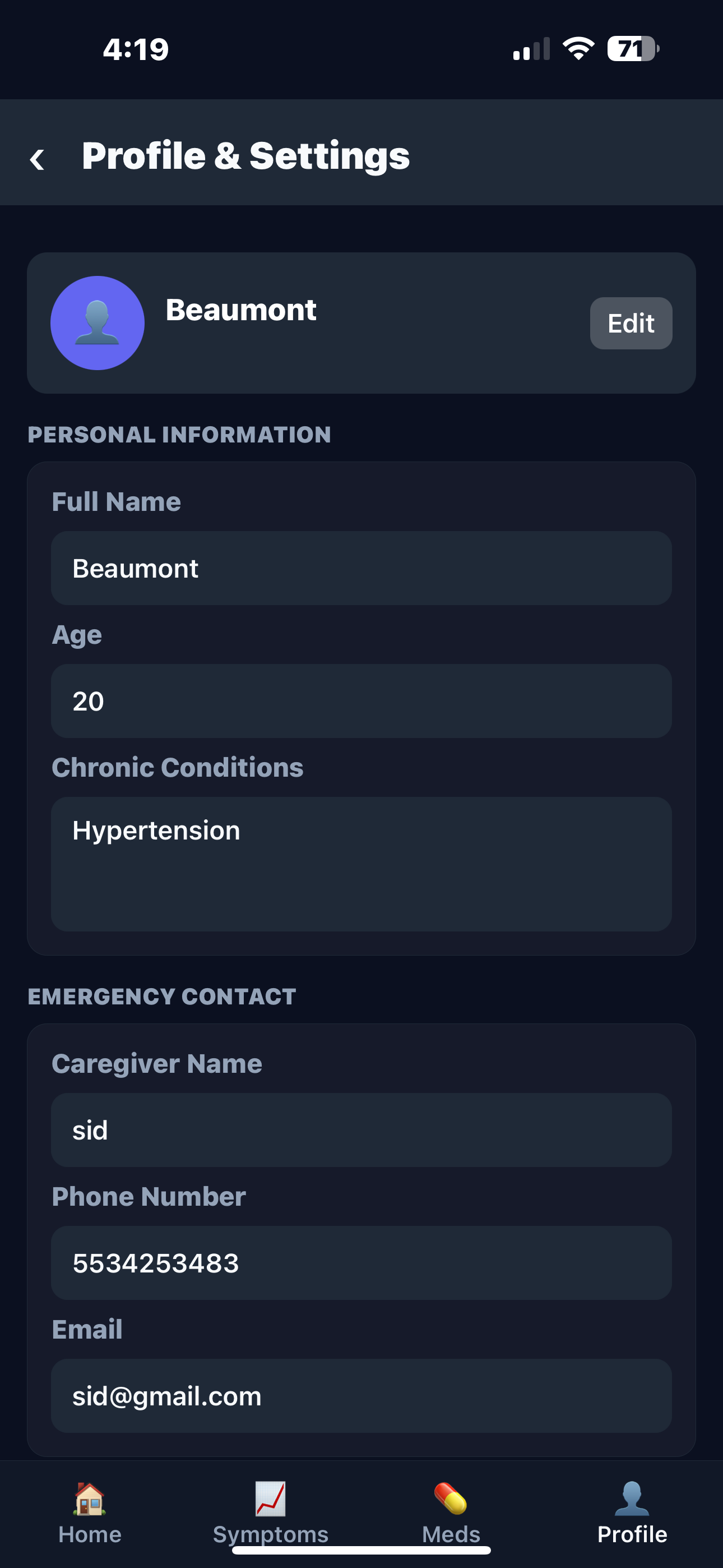Open the Home tab house icon
Image resolution: width=723 pixels, height=1568 pixels.
pos(90,1498)
